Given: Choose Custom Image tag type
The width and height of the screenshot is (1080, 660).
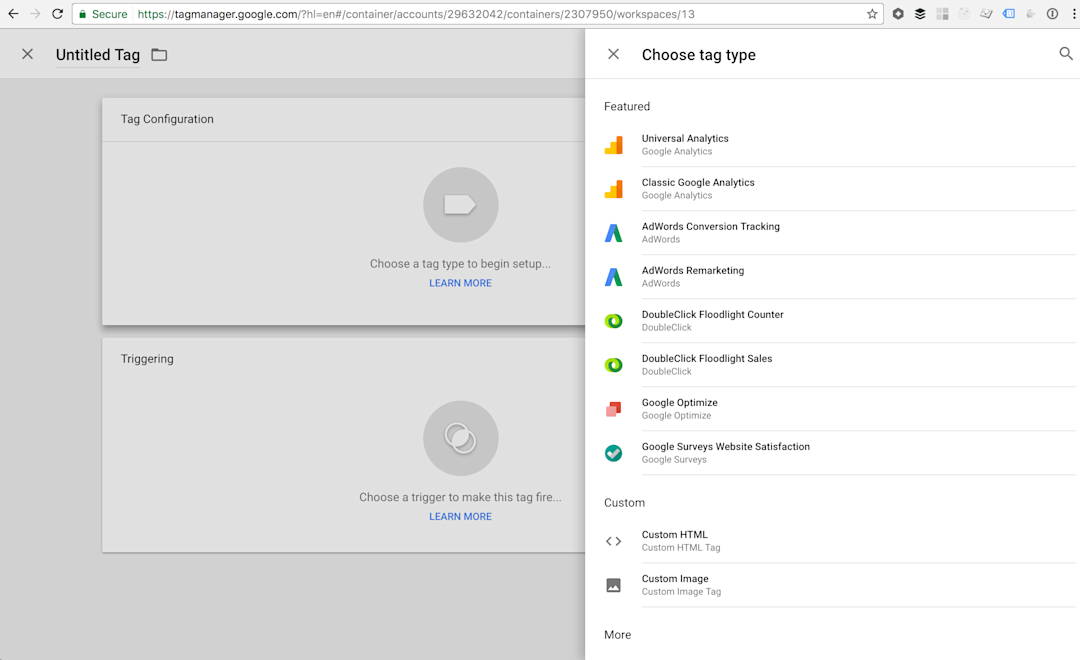Looking at the screenshot, I should pos(840,586).
